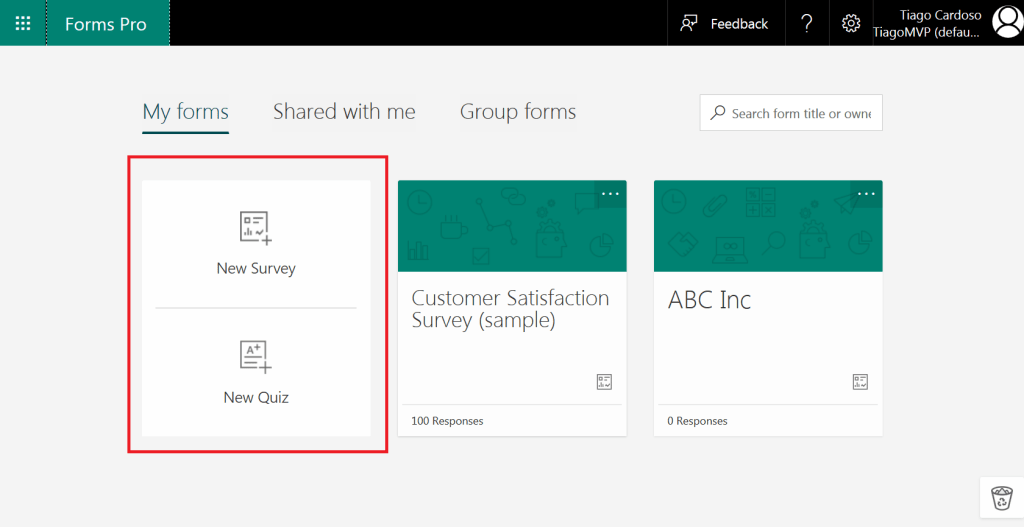
Task: Click the user profile avatar
Action: click(1006, 22)
